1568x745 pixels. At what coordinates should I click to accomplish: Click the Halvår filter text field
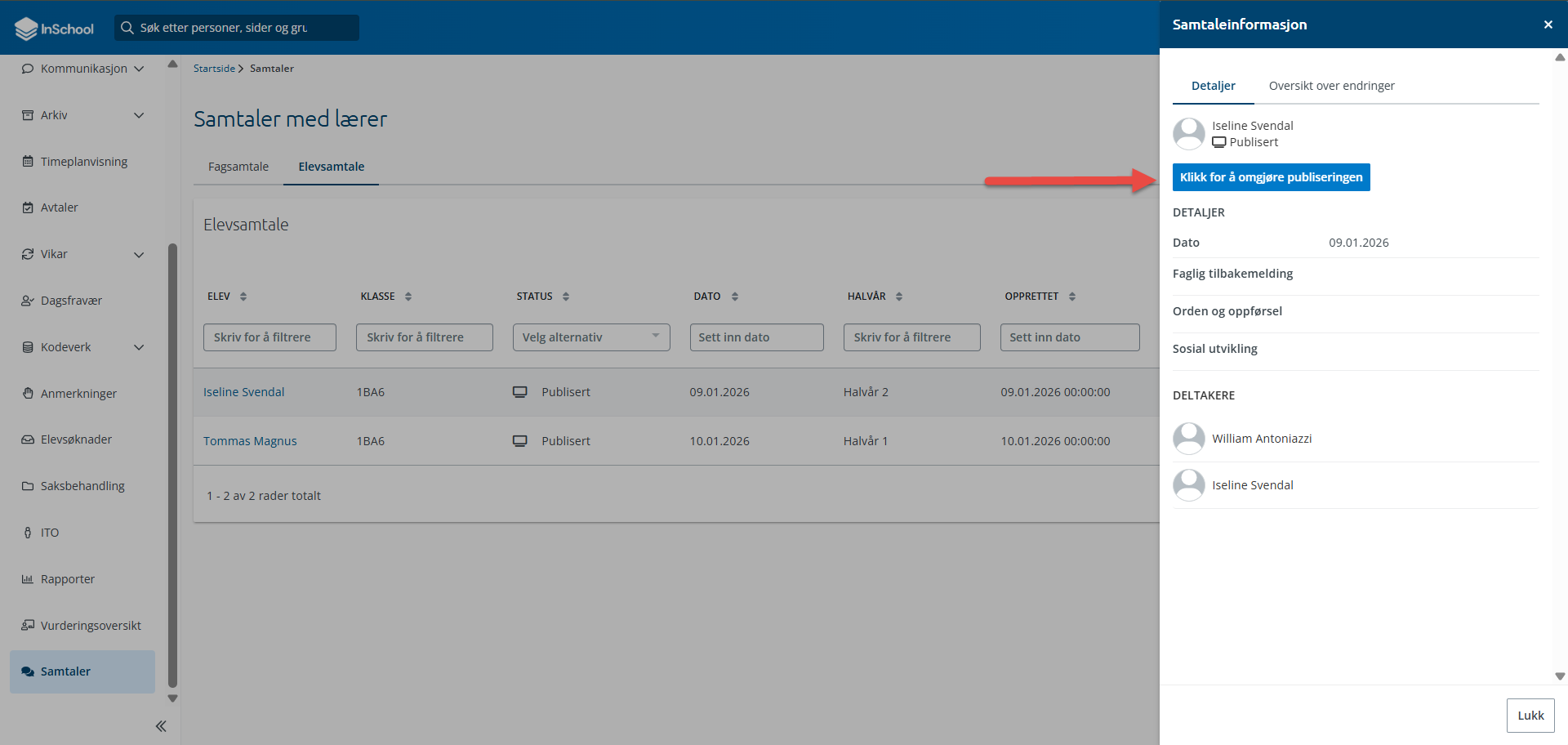[x=912, y=337]
